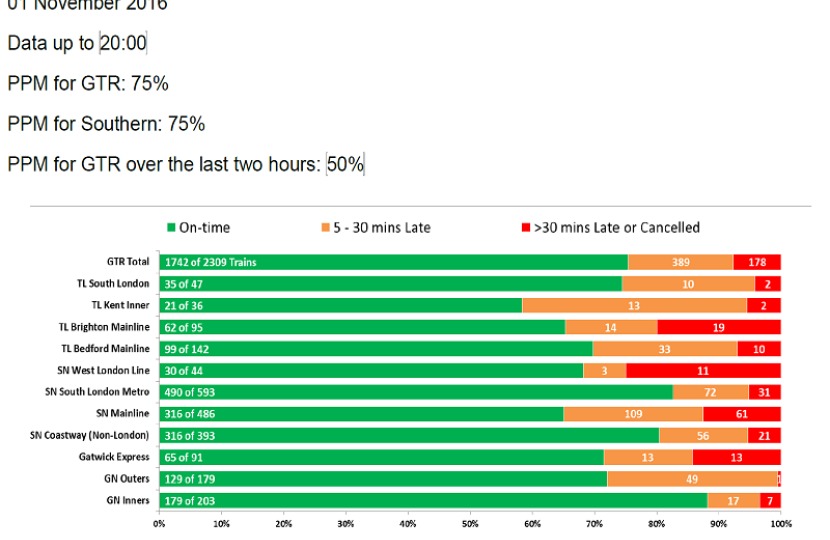The image size is (830, 540).
Task: Click the 178 red segment in GTR Total
Action: [757, 262]
